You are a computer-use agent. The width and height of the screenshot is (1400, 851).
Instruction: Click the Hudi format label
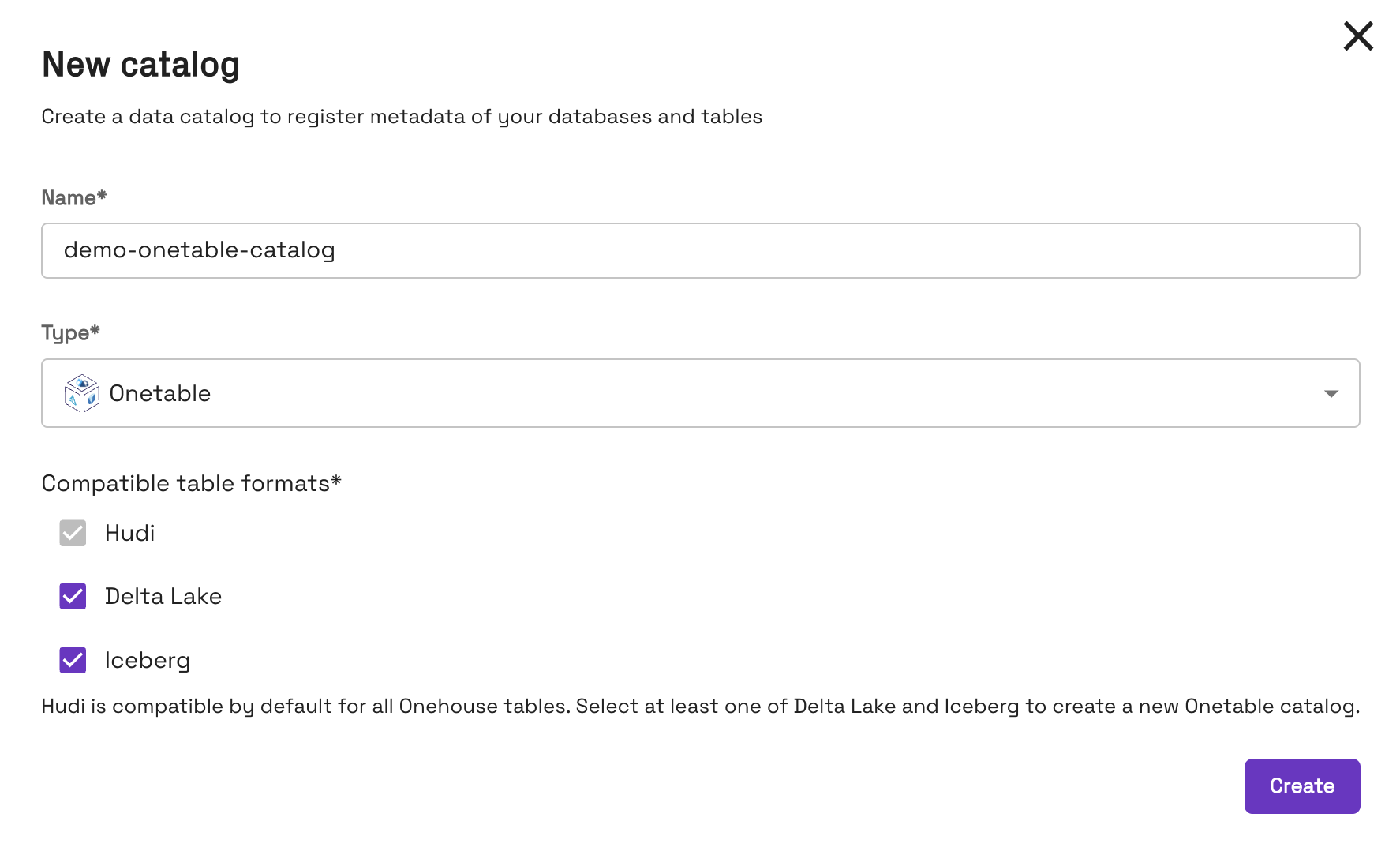point(130,533)
